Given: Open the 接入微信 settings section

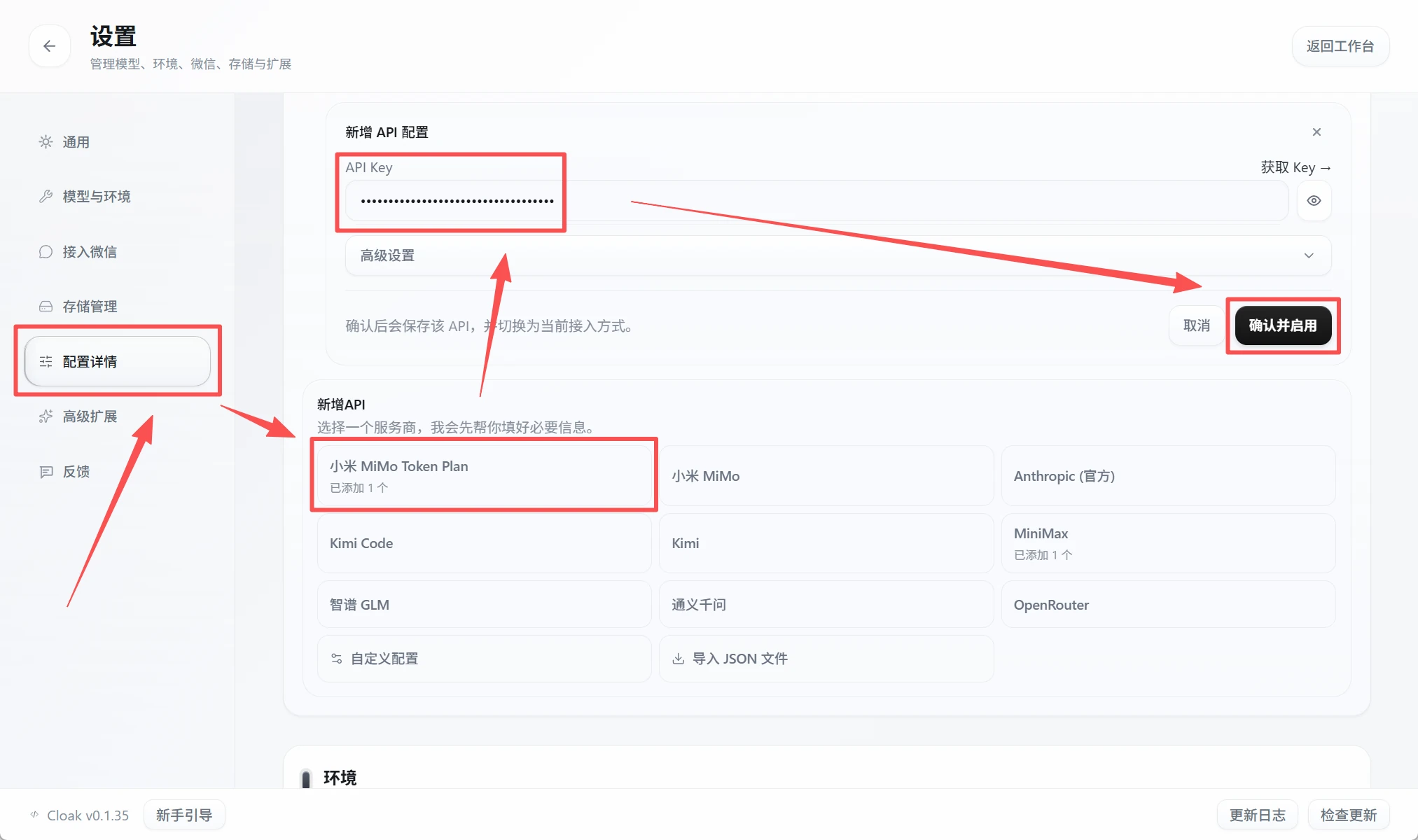Looking at the screenshot, I should pyautogui.click(x=118, y=252).
